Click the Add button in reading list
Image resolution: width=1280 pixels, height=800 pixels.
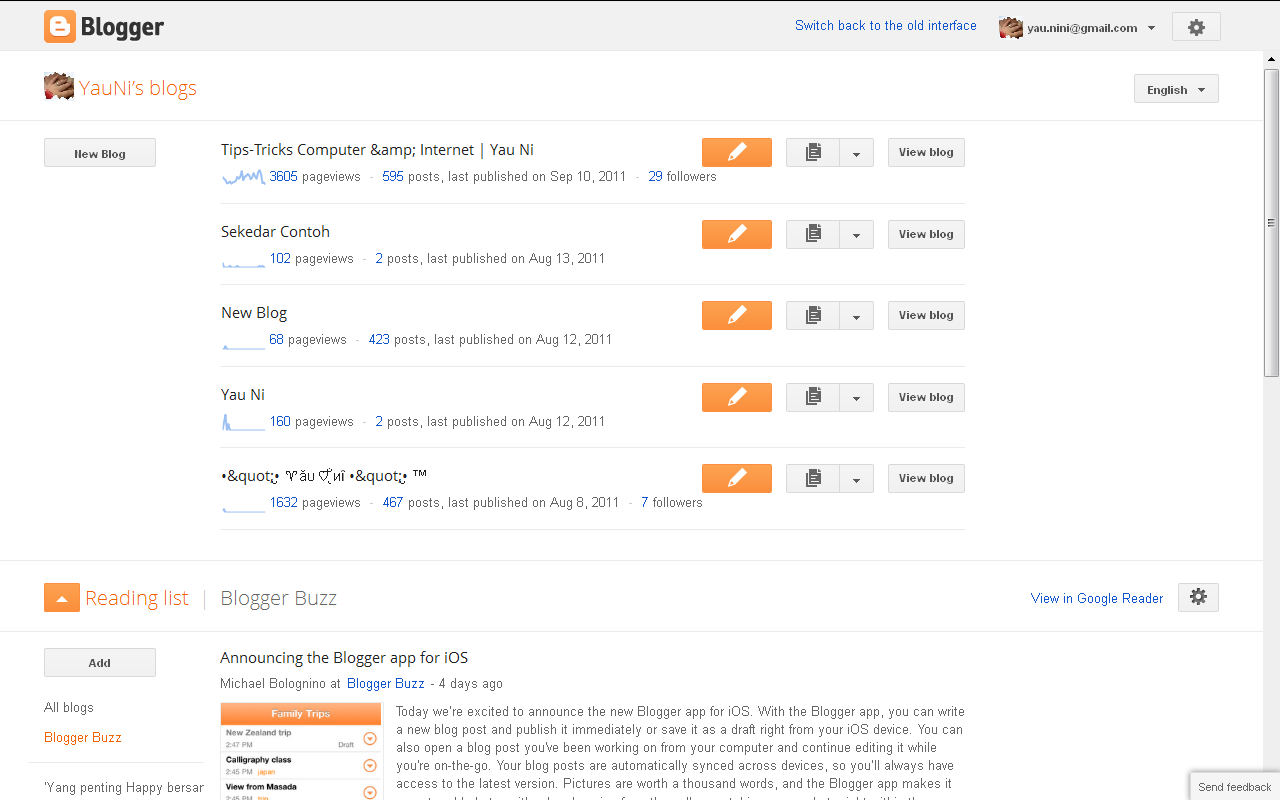pyautogui.click(x=100, y=662)
